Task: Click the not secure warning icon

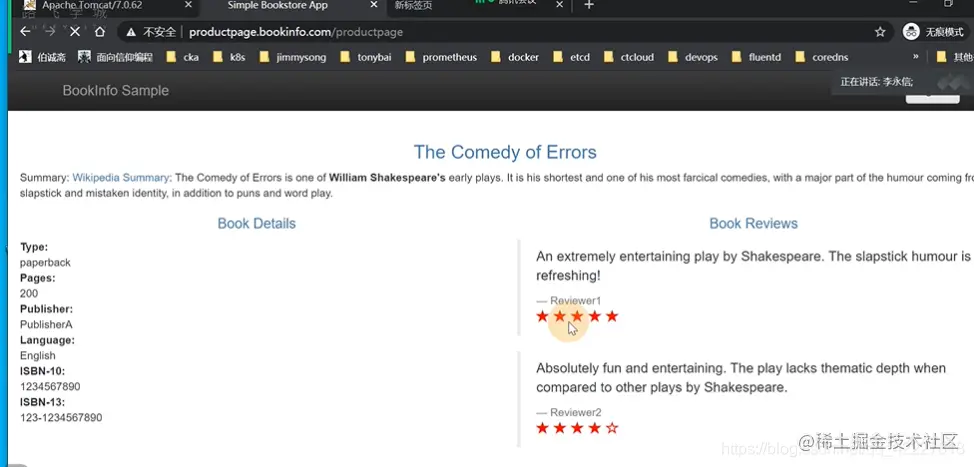Action: pos(131,32)
